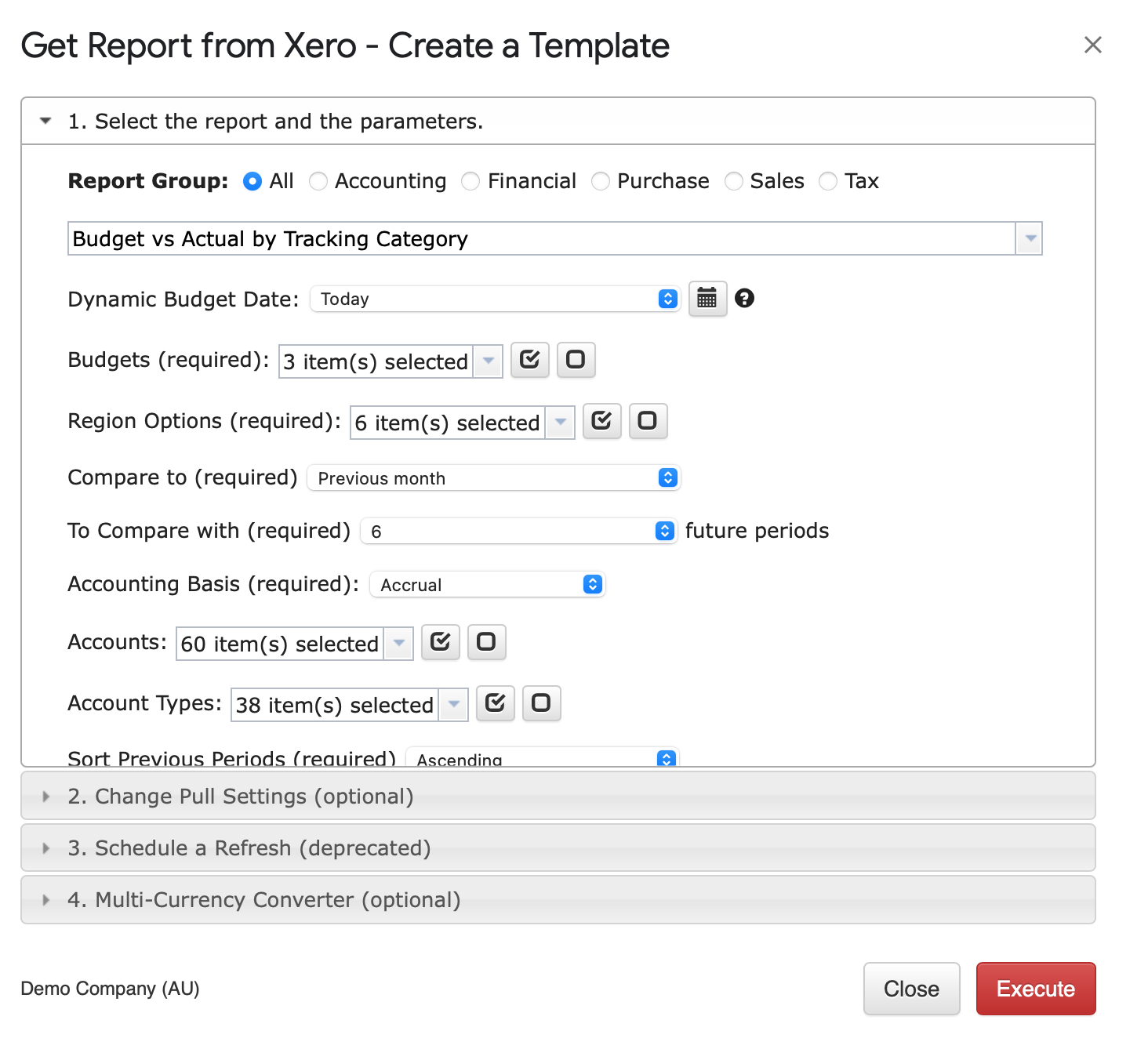Screen dimensions: 1148x1049
Task: Open the Budget vs Actual report dropdown
Action: (555, 238)
